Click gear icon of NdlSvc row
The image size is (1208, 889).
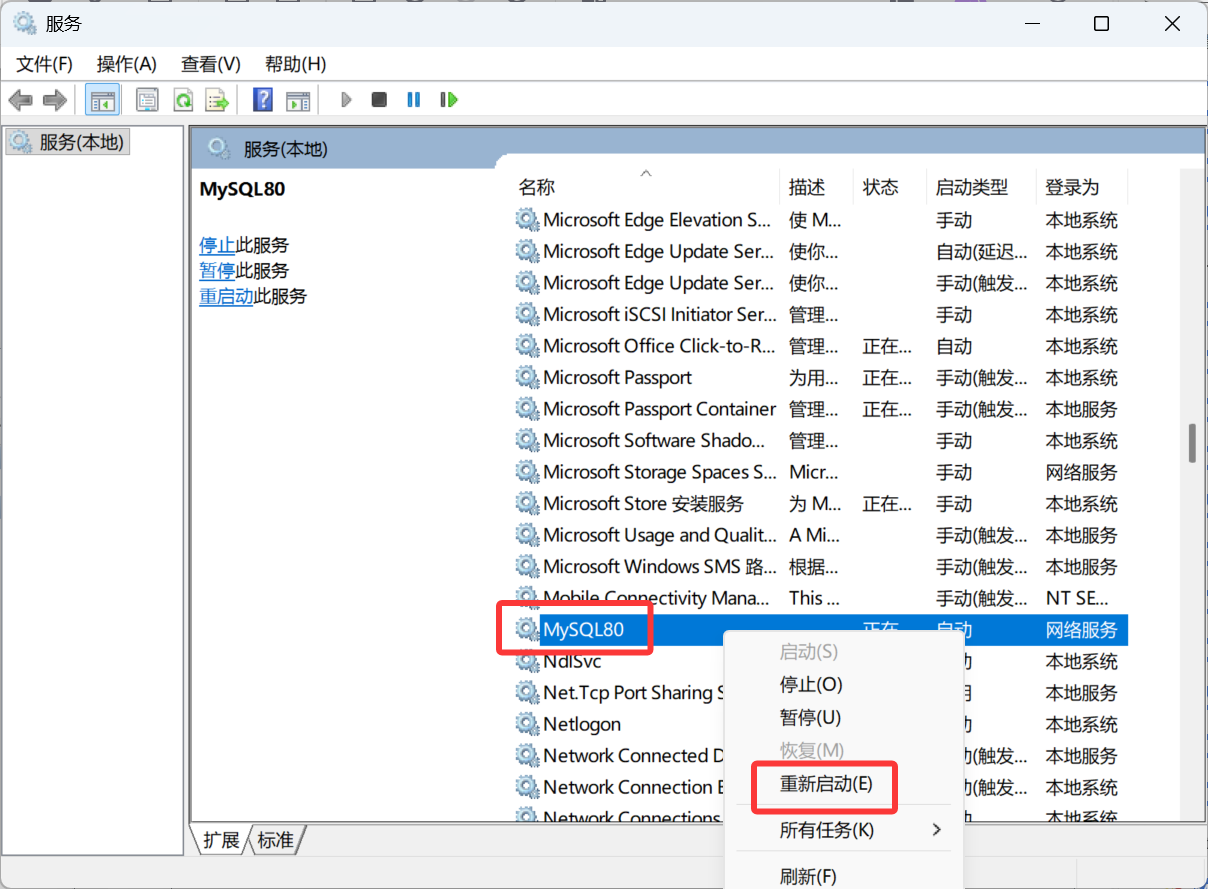click(x=527, y=661)
